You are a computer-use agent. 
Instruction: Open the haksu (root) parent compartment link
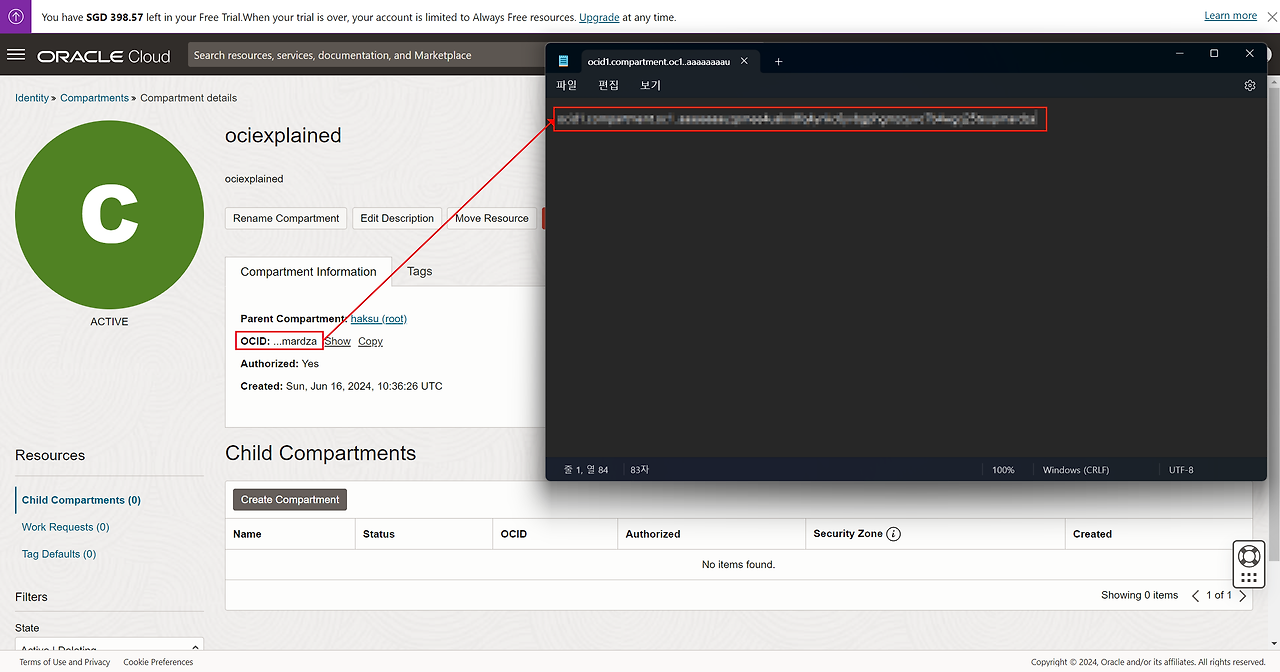(x=378, y=319)
